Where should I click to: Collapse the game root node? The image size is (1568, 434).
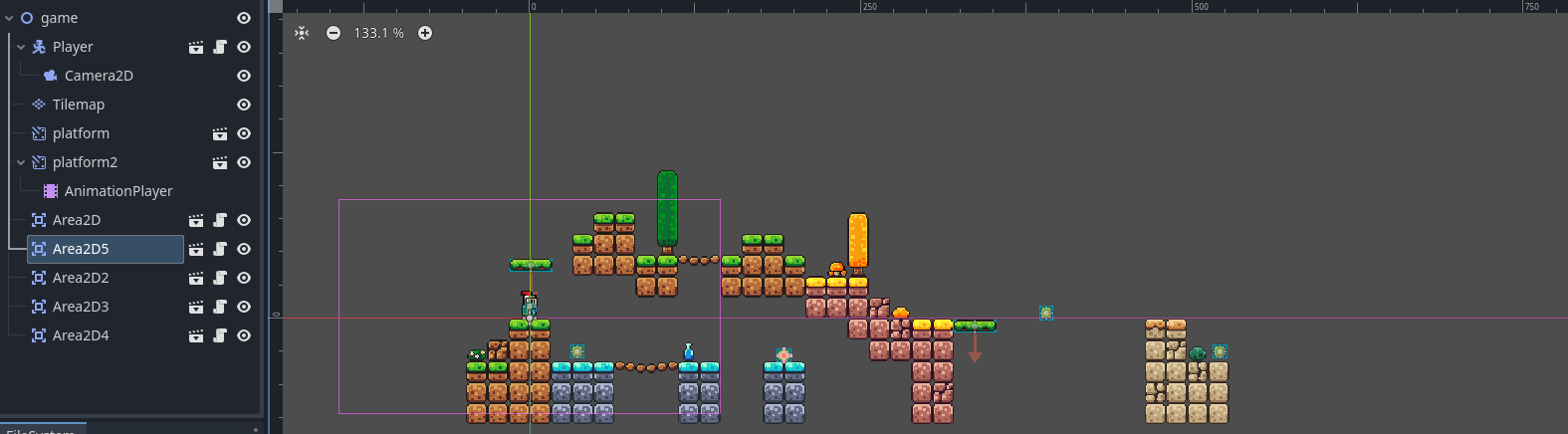(9, 18)
